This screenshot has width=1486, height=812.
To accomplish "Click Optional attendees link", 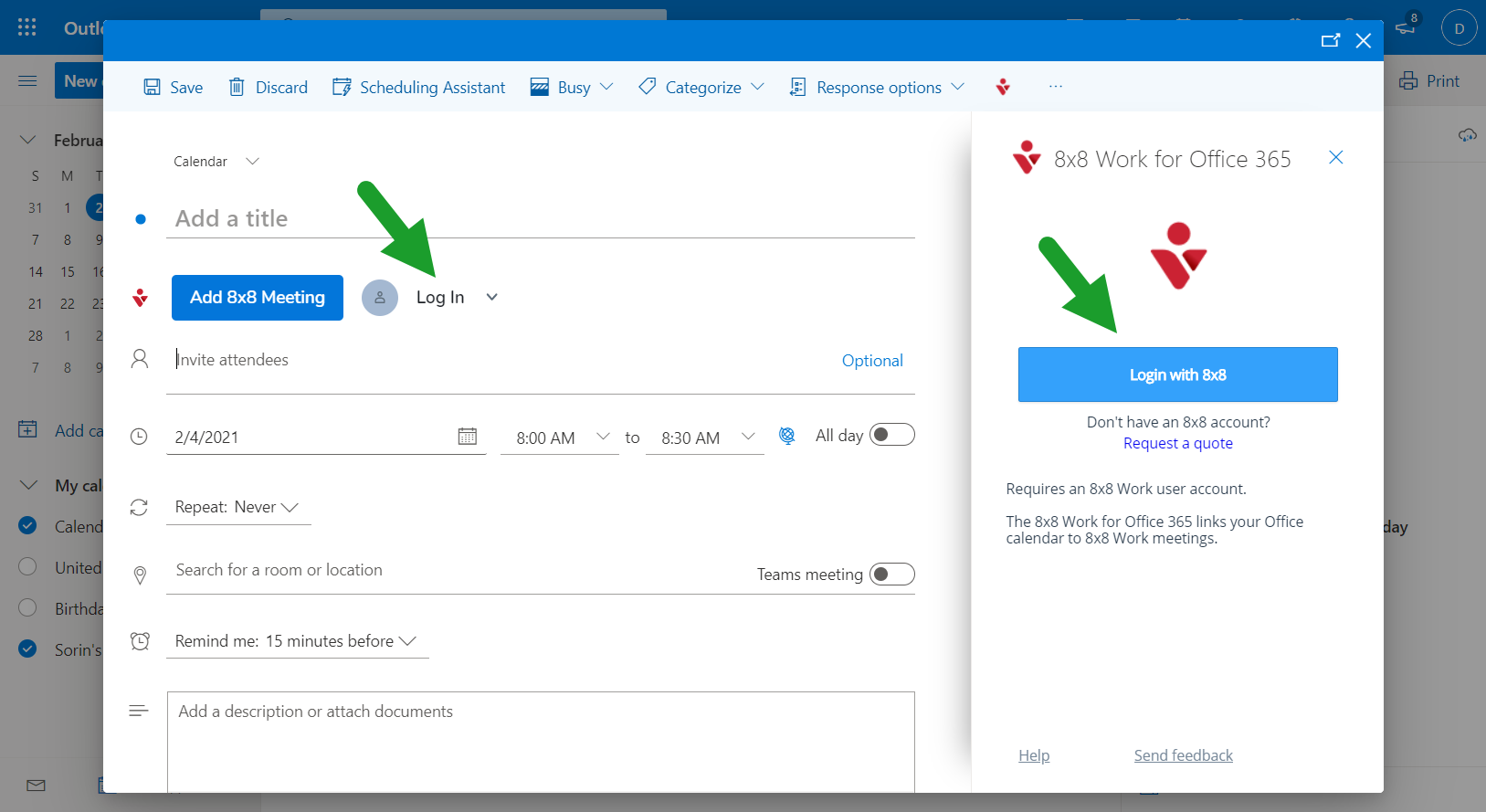I will tap(872, 361).
